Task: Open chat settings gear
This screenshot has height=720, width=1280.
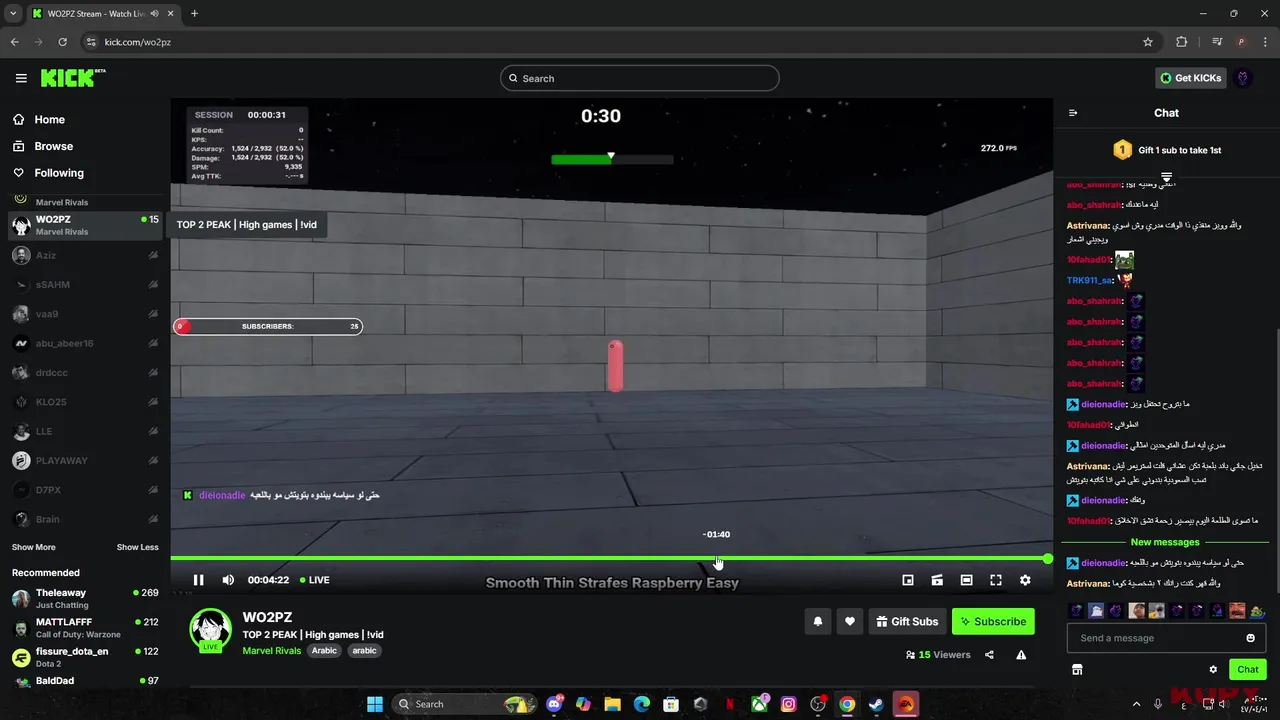Action: click(x=1213, y=669)
